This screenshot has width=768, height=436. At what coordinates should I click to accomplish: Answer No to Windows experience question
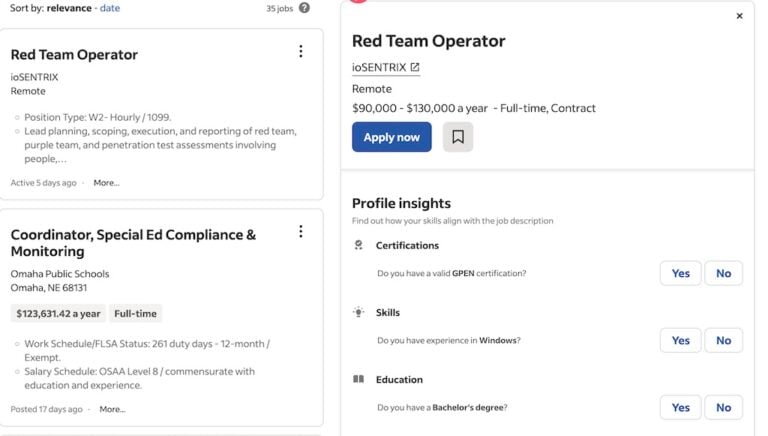click(x=723, y=340)
